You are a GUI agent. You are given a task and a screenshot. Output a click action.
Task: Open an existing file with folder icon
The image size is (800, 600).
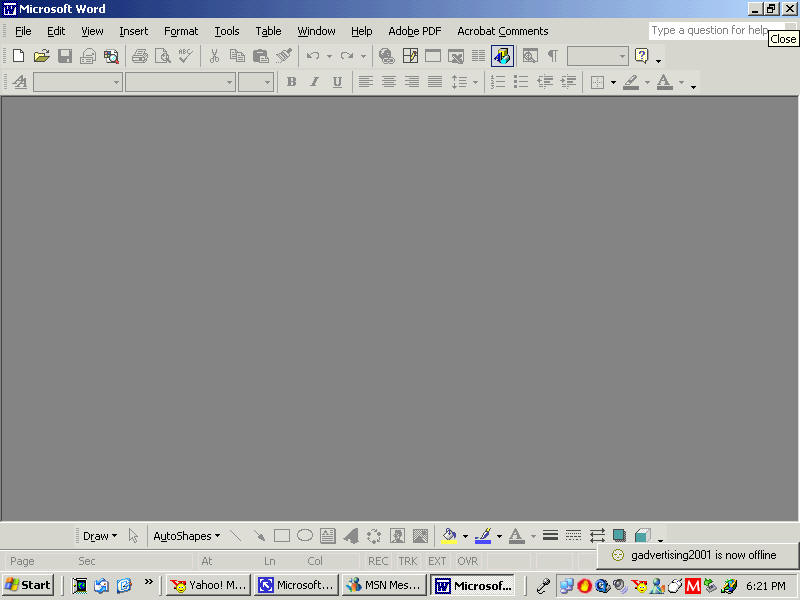point(41,56)
